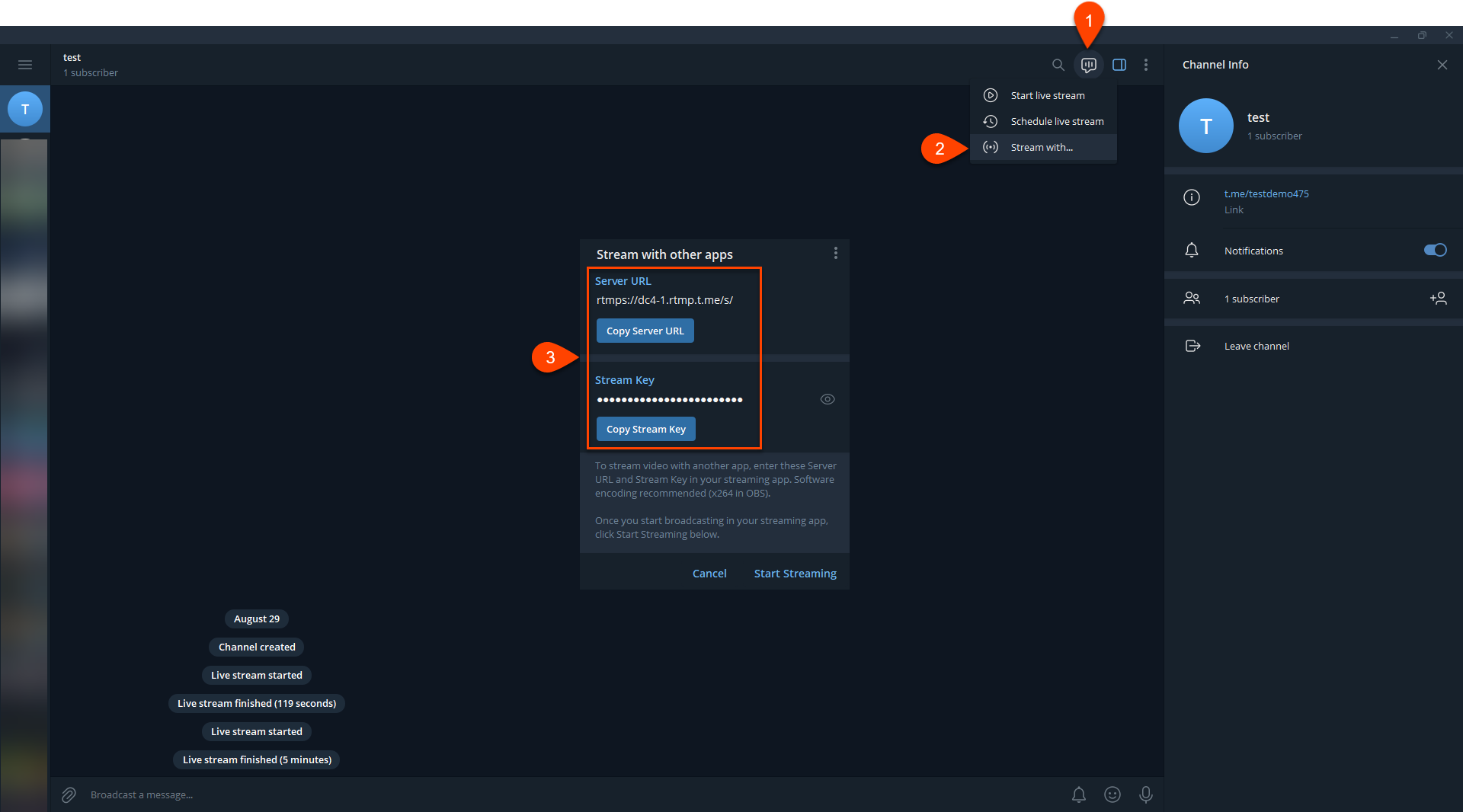Select the test chat avatar in sidebar
The image size is (1463, 812).
pyautogui.click(x=25, y=109)
